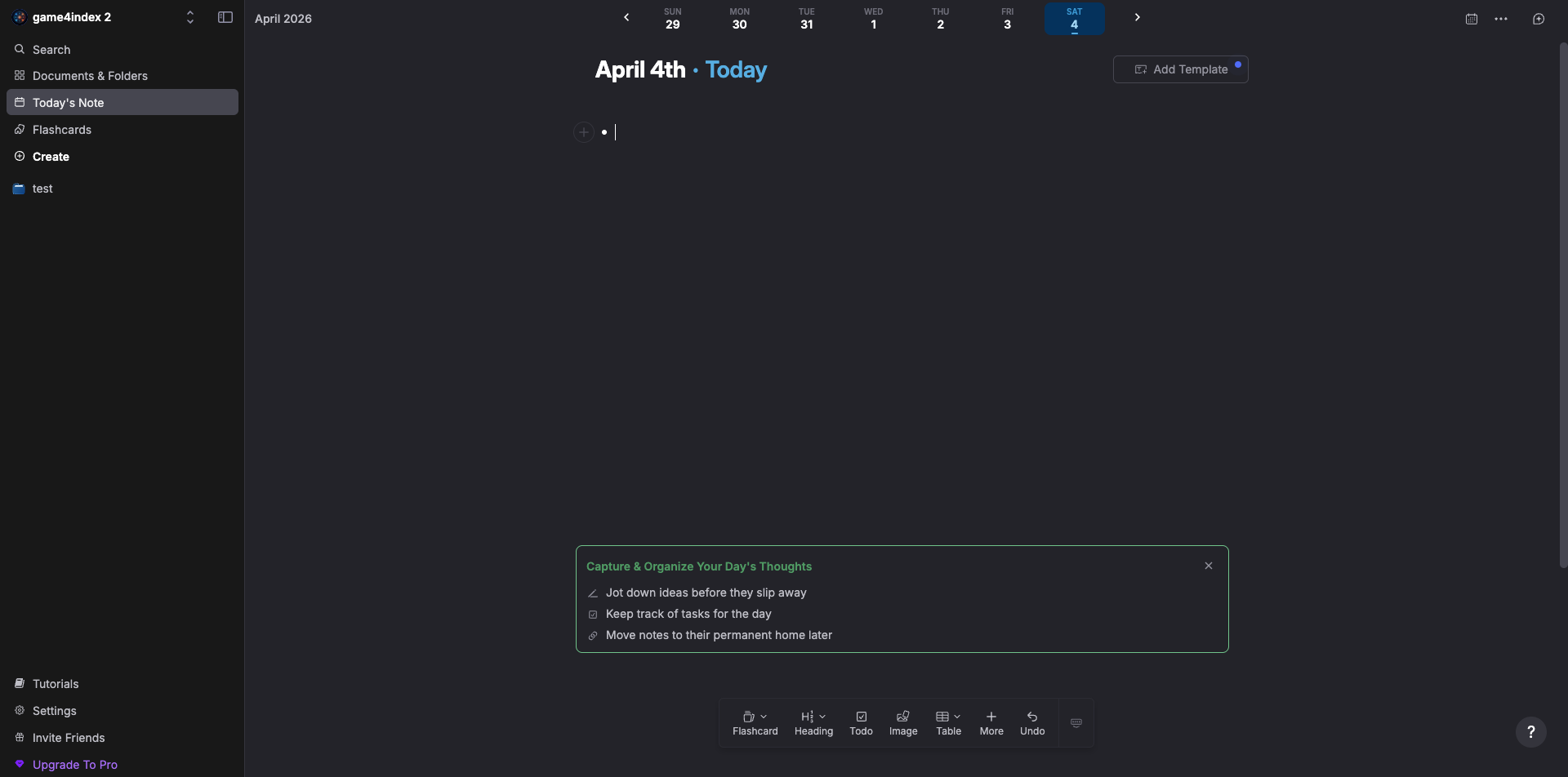Click the help question mark icon

pos(1531,731)
